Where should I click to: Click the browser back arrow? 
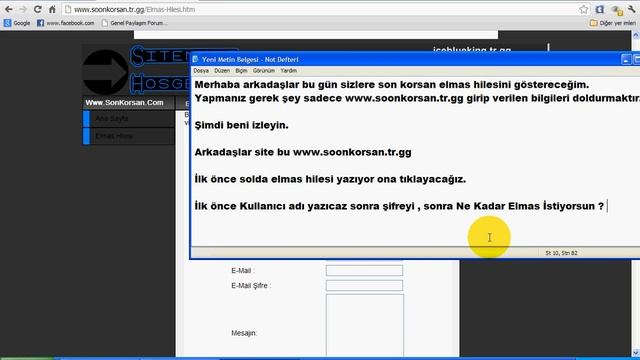(9, 9)
